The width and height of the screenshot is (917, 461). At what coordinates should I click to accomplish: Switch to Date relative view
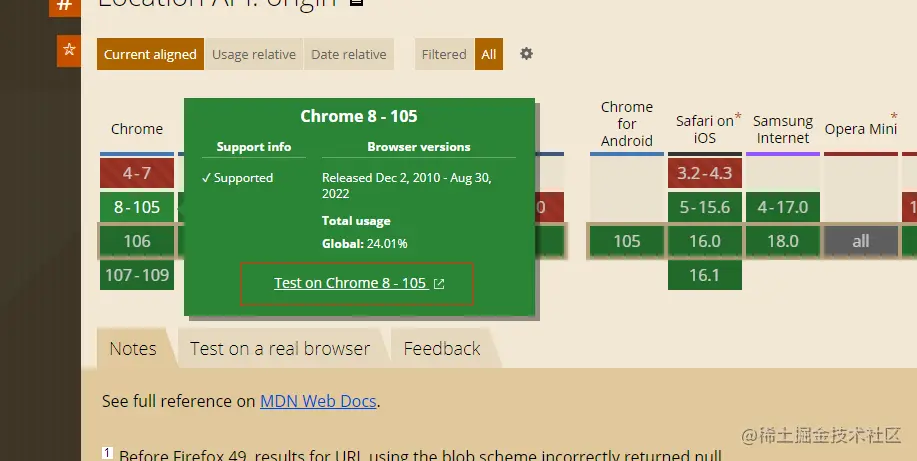349,54
